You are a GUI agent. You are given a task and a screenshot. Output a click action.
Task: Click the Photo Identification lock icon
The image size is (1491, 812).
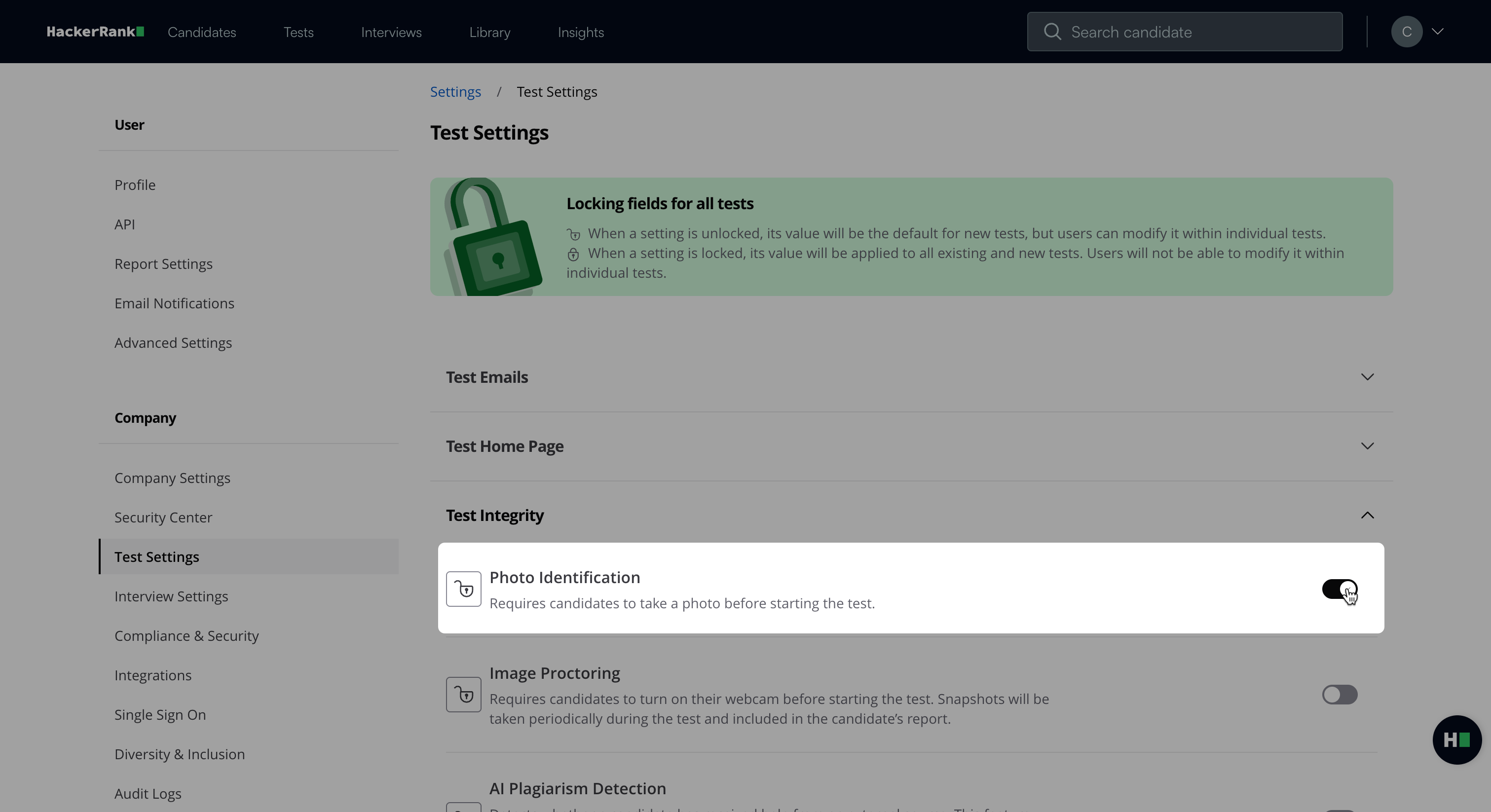pyautogui.click(x=463, y=589)
